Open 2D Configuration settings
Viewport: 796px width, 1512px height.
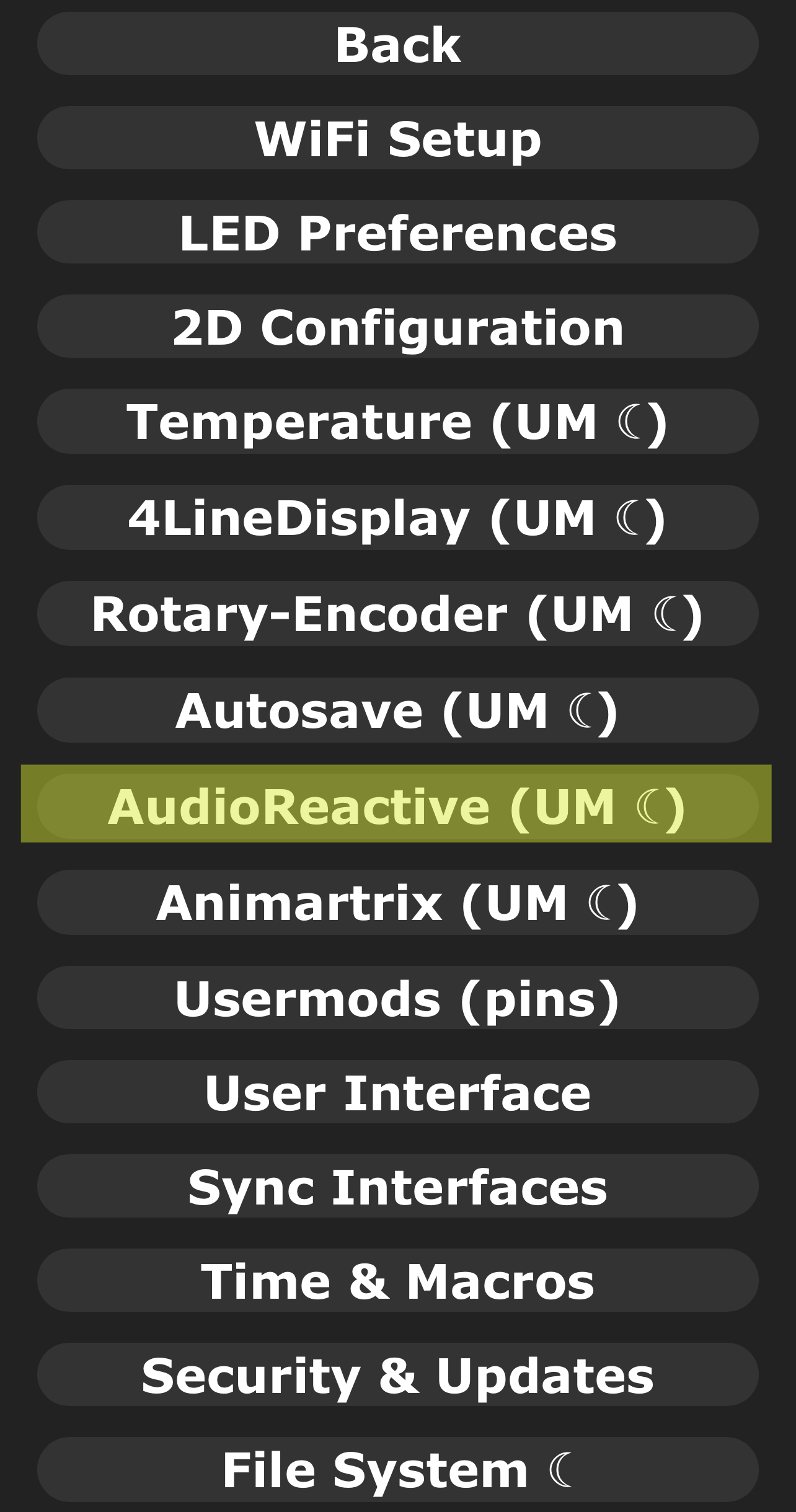(x=397, y=326)
